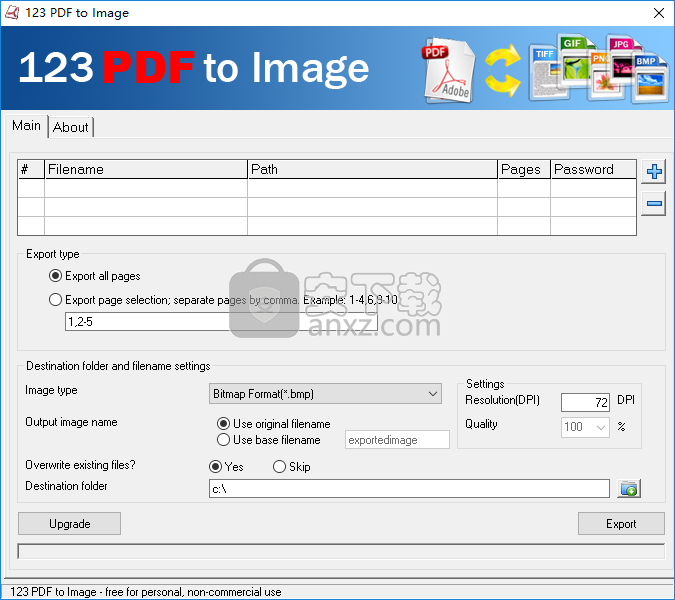Choose Export page selection radio button
Screen dimensions: 675x600
pos(55,299)
